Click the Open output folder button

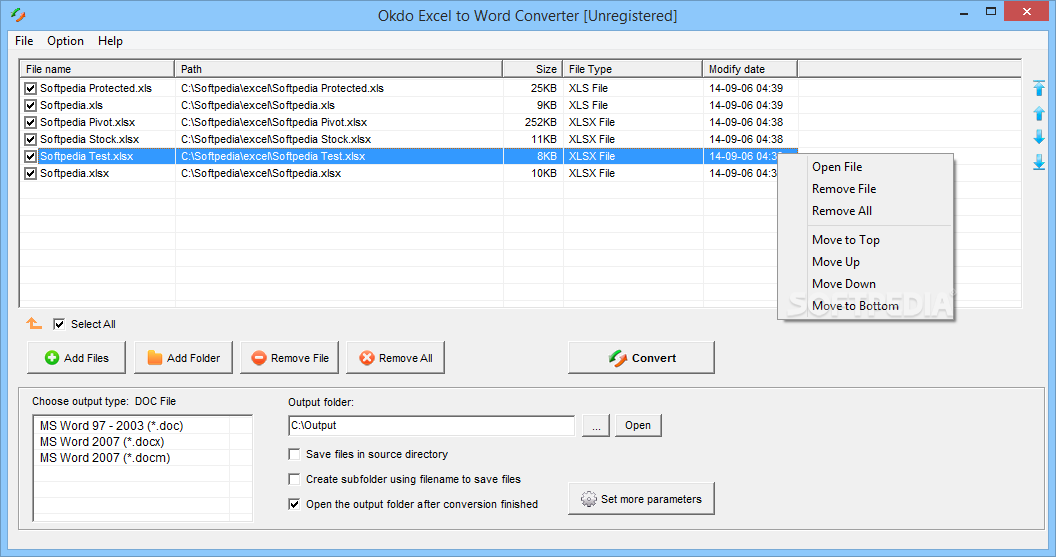click(638, 426)
